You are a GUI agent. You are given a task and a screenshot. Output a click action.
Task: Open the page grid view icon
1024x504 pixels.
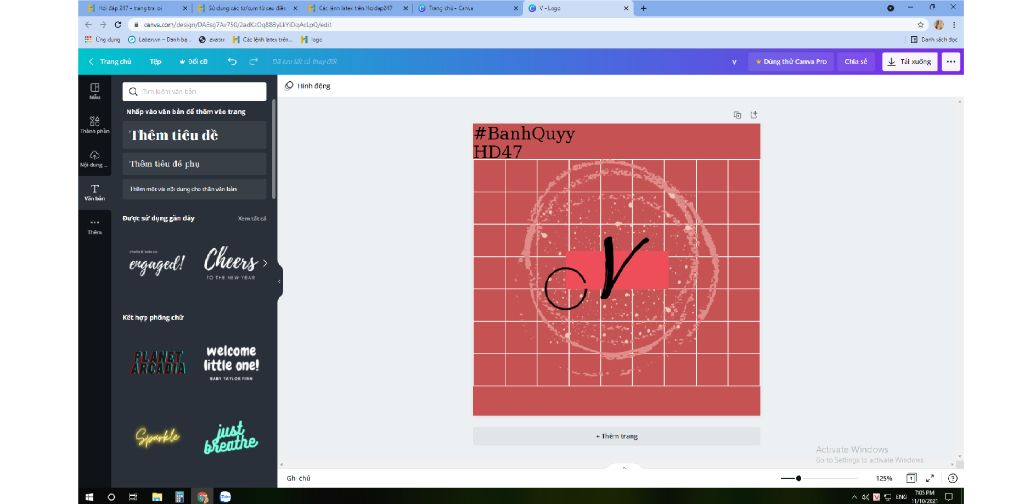tap(911, 479)
